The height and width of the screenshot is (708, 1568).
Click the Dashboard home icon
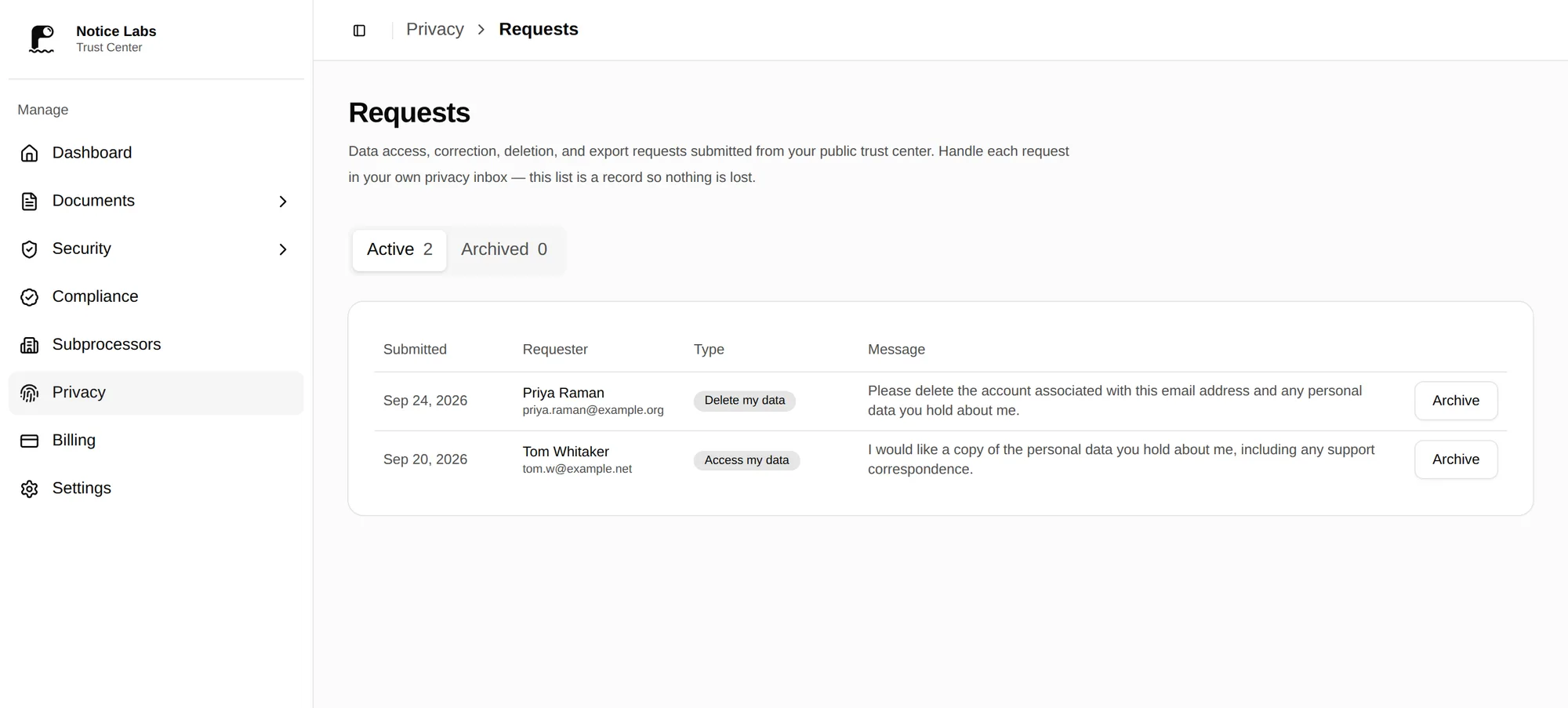pos(30,153)
